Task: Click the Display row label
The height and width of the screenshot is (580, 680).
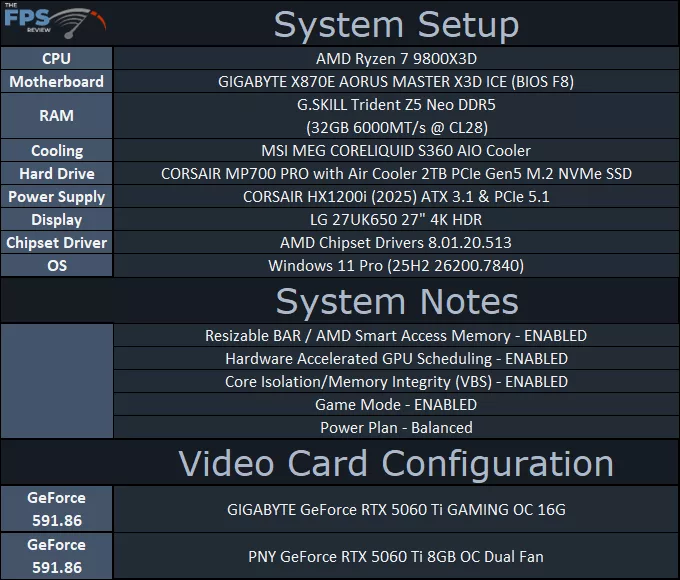Action: pos(56,220)
